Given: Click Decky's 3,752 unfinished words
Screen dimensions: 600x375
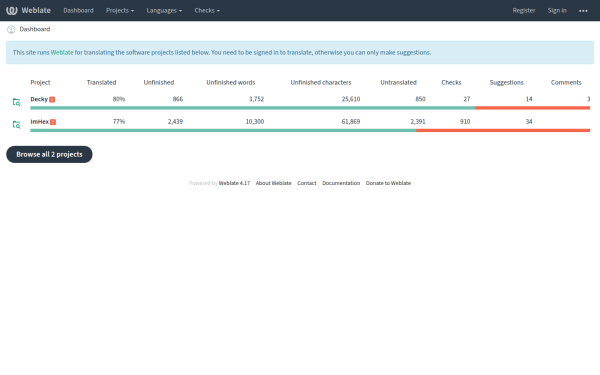Looking at the screenshot, I should pos(256,99).
